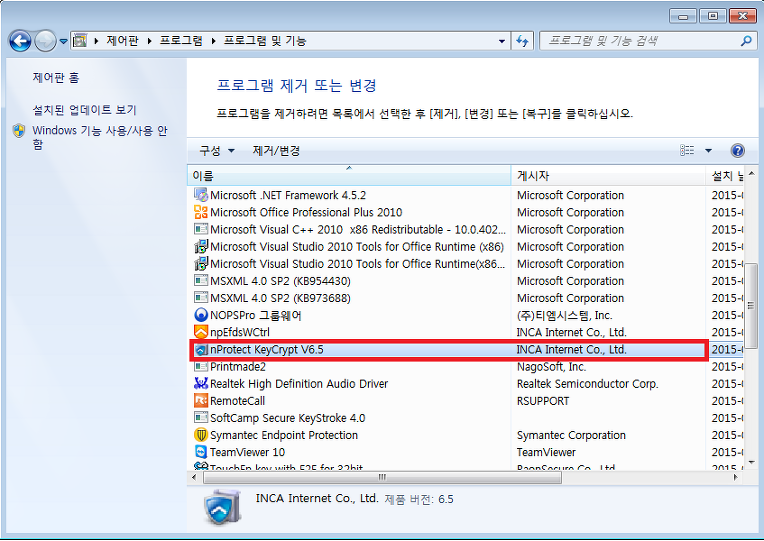The image size is (764, 541).
Task: Open 설치된 업데이트 보기 link
Action: pyautogui.click(x=84, y=110)
